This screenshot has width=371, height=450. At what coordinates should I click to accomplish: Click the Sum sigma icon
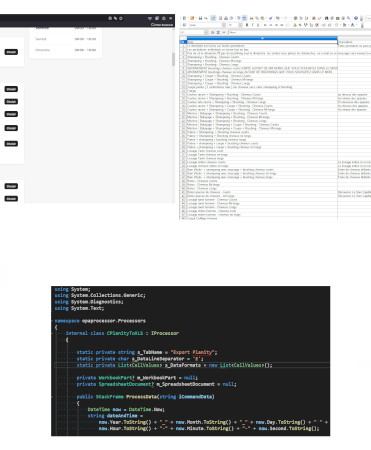tap(218, 32)
